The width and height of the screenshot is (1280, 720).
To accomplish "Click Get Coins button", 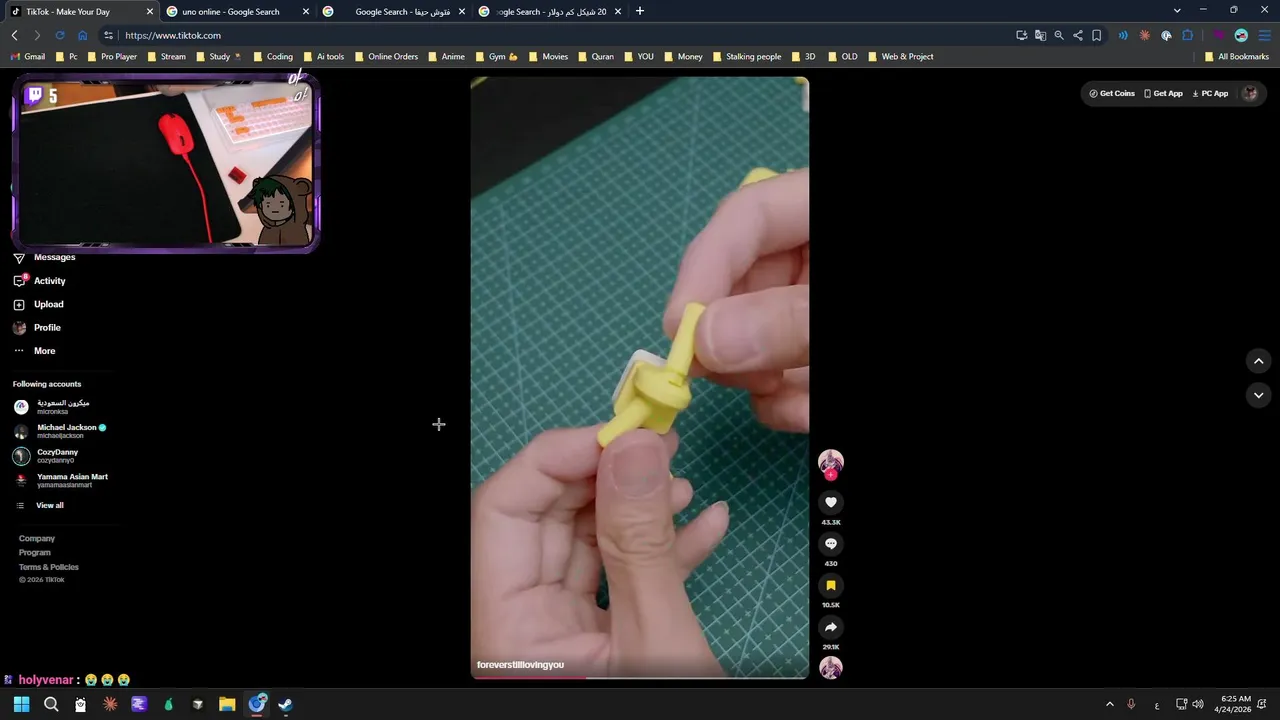I will point(1112,93).
